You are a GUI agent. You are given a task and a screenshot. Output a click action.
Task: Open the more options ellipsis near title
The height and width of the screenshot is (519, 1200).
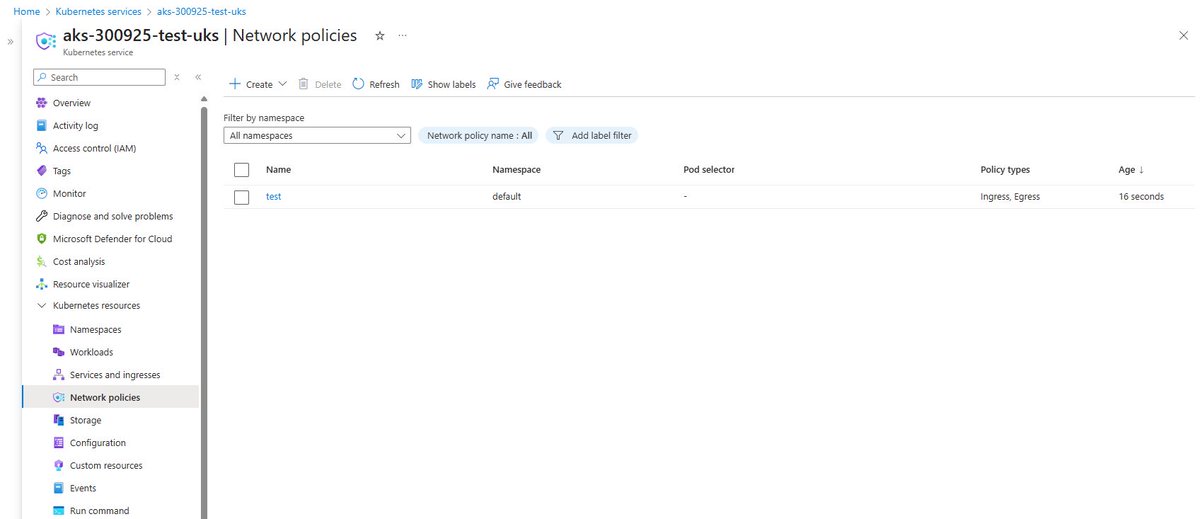[x=403, y=35]
